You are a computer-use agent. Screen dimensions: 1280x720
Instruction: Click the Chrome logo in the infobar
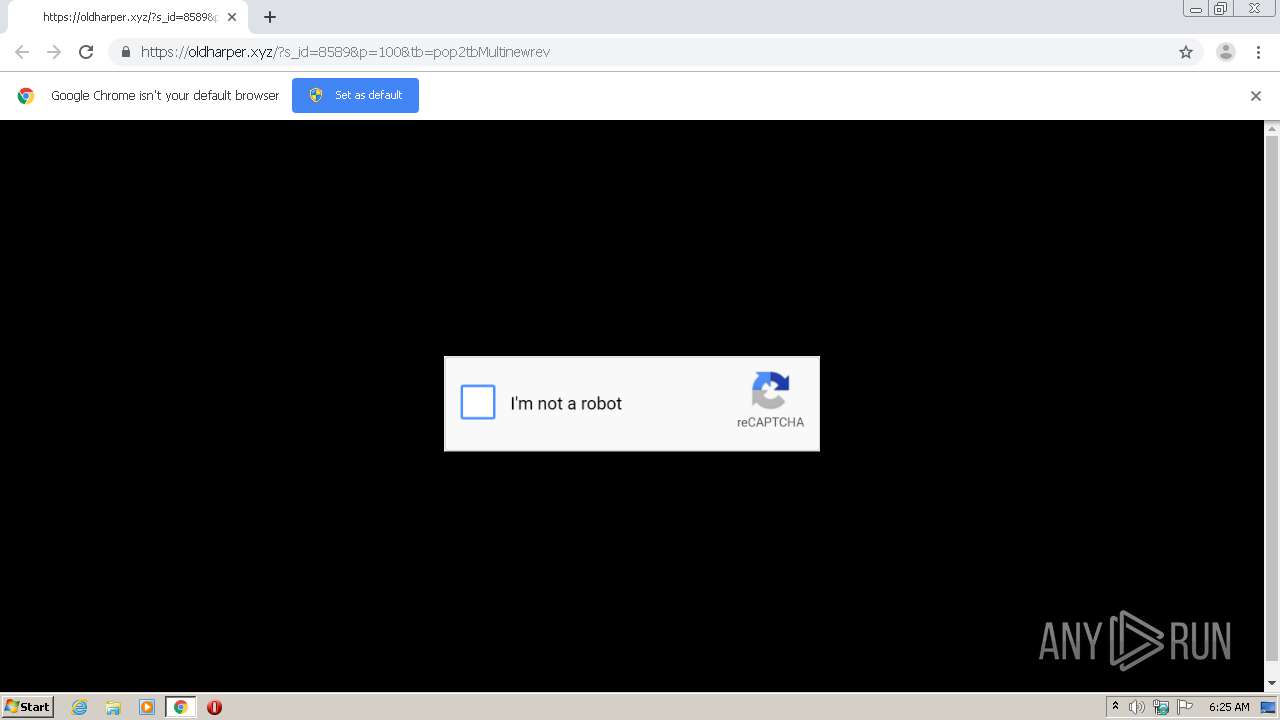[26, 96]
